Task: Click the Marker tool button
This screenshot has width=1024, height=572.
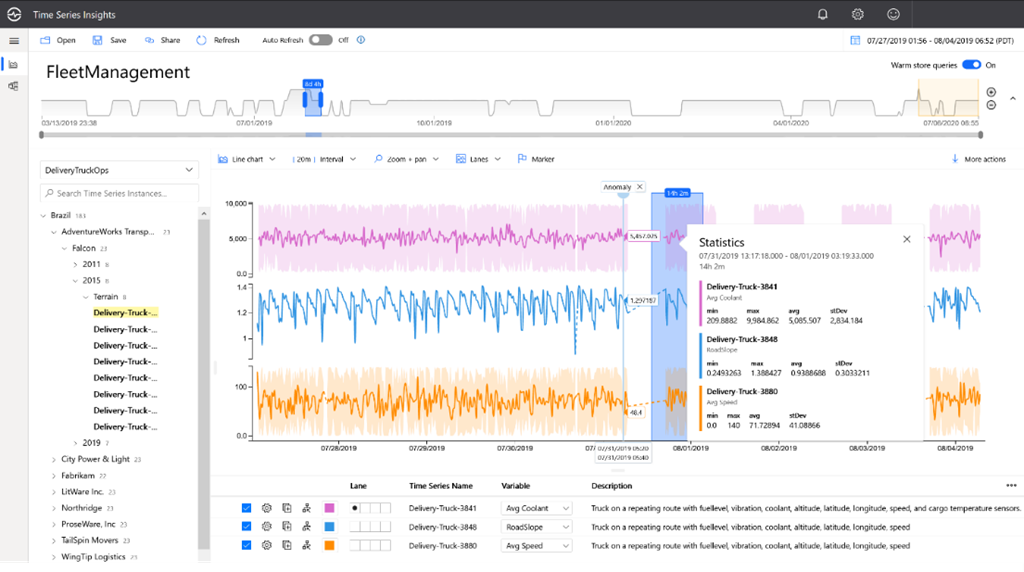Action: 536,159
